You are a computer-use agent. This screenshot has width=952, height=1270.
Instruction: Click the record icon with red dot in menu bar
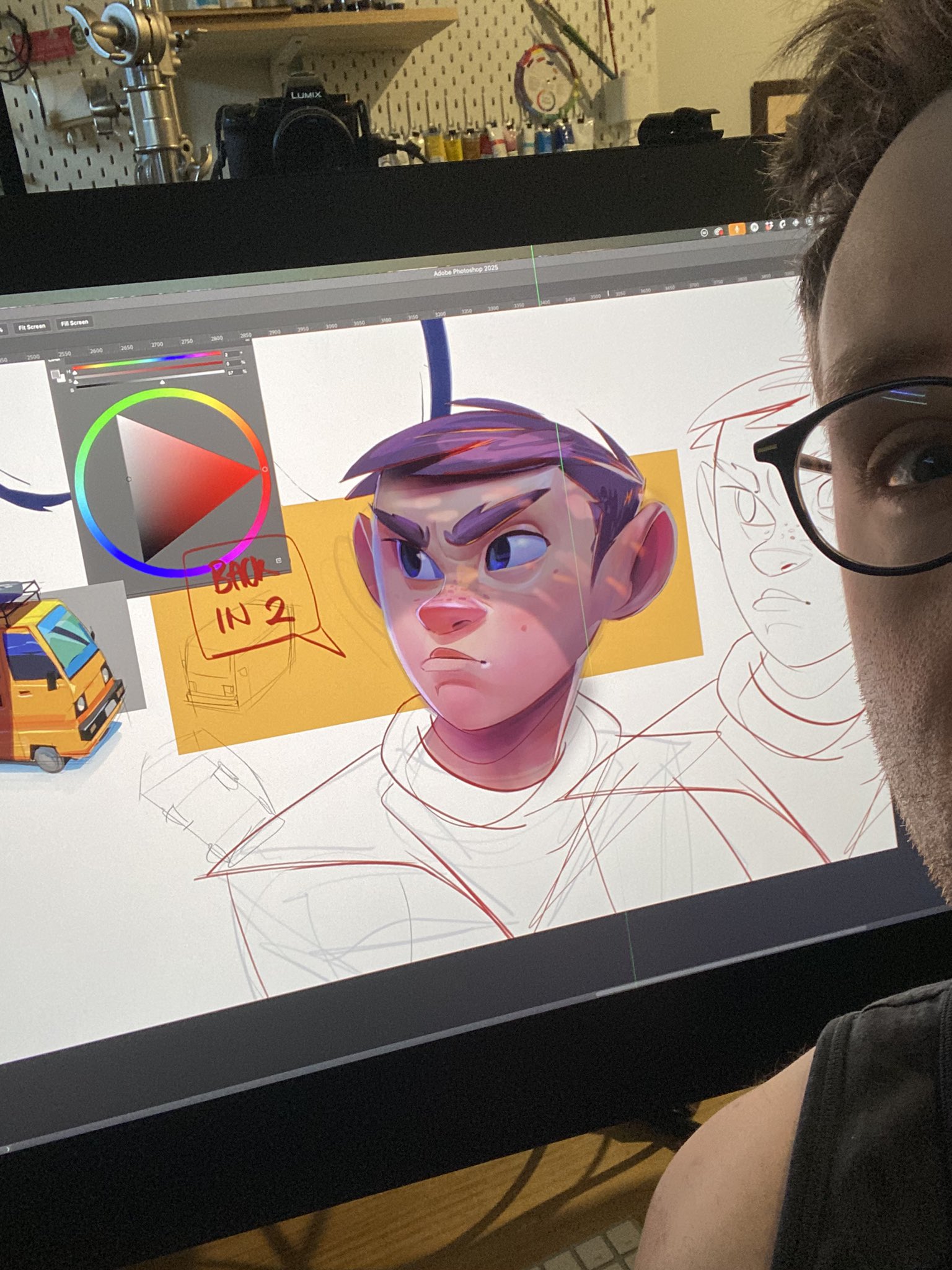coord(719,232)
